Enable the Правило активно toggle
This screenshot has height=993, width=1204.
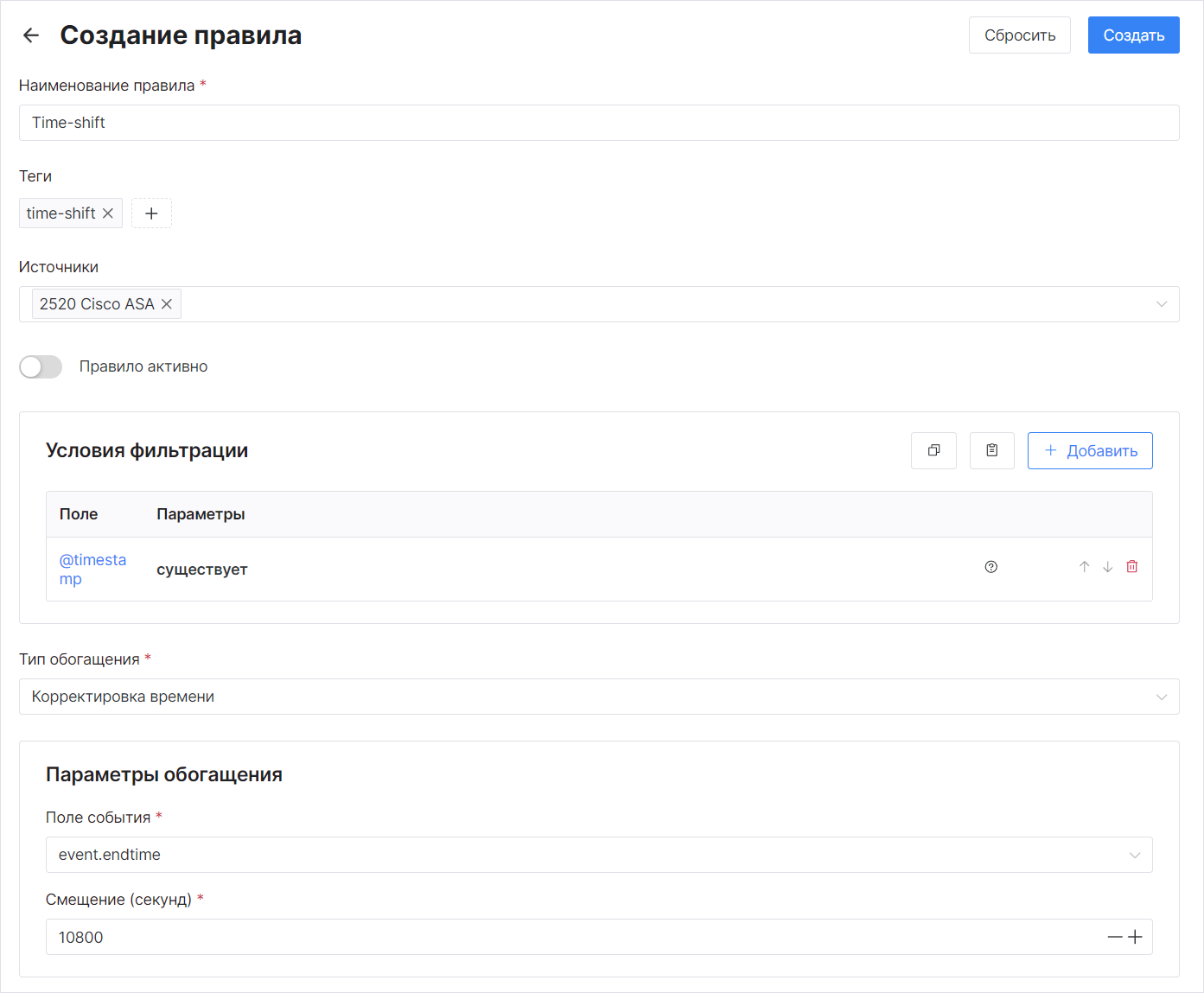tap(41, 366)
